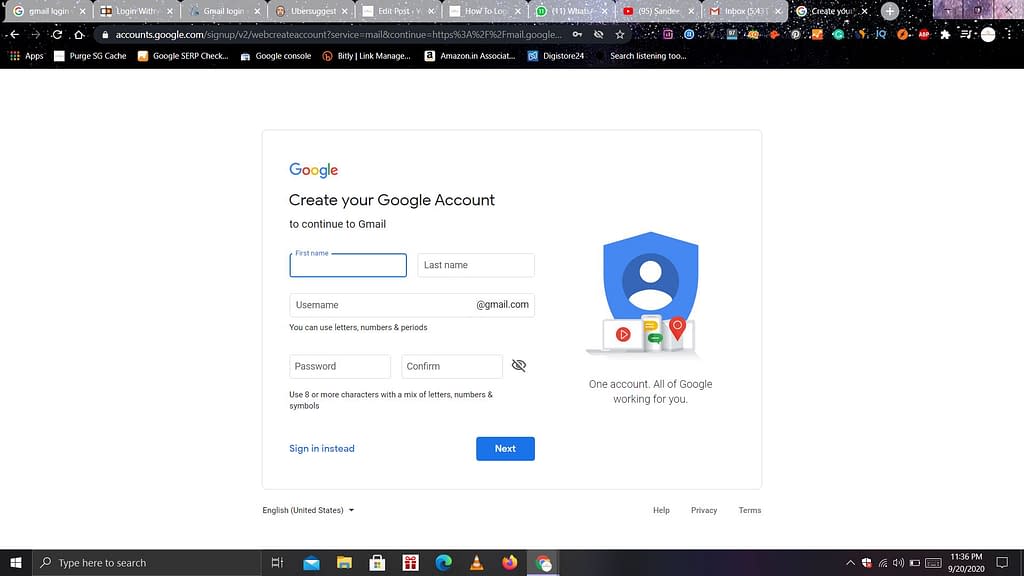1024x576 pixels.
Task: Show hidden system tray icons chevron
Action: [850, 562]
